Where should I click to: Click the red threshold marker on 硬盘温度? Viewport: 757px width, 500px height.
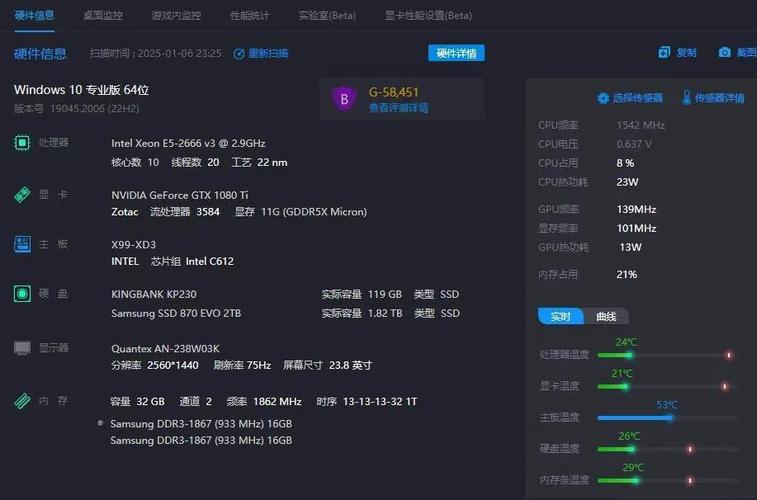coord(690,449)
